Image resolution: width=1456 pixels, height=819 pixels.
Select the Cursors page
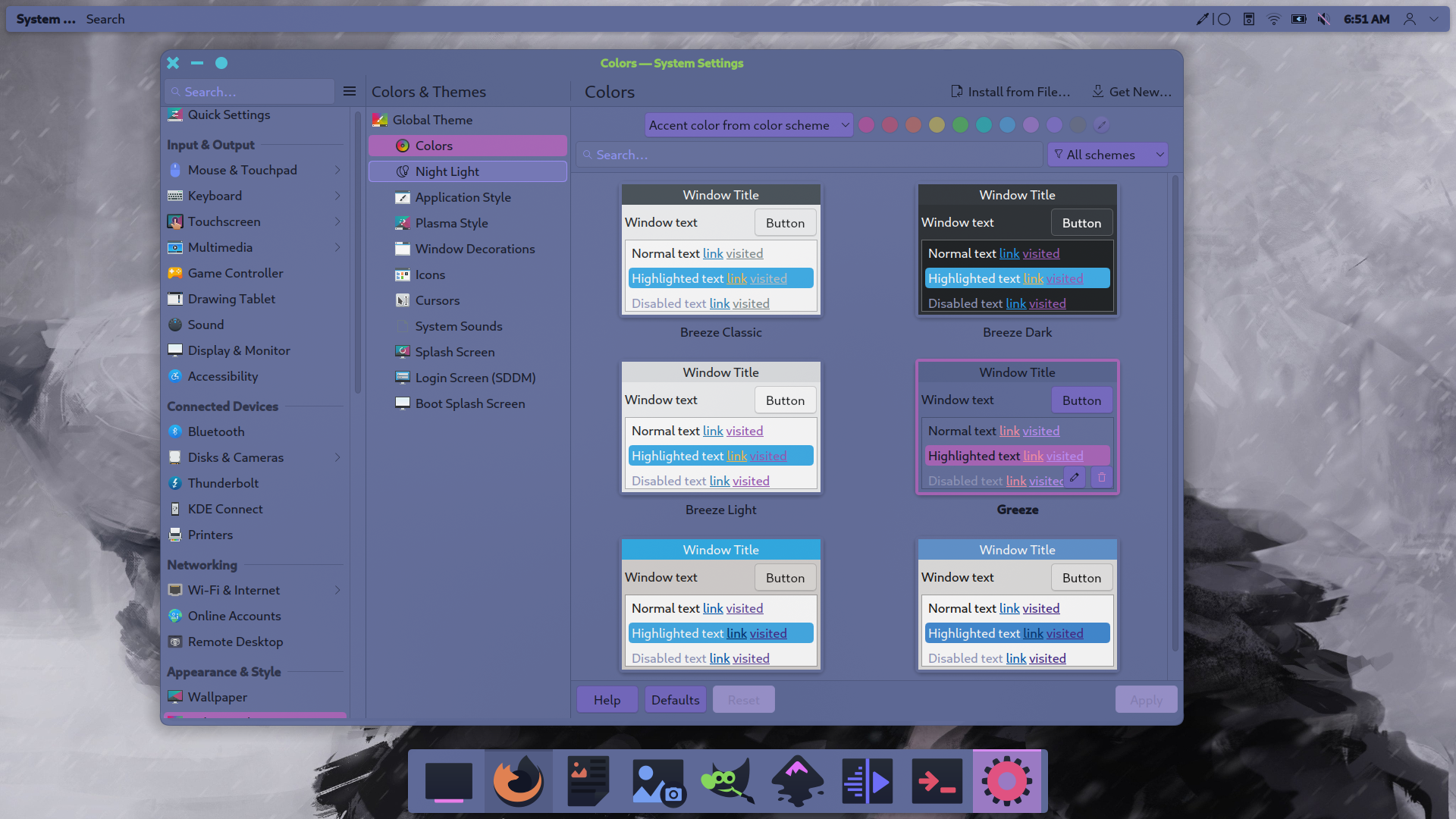pyautogui.click(x=468, y=300)
